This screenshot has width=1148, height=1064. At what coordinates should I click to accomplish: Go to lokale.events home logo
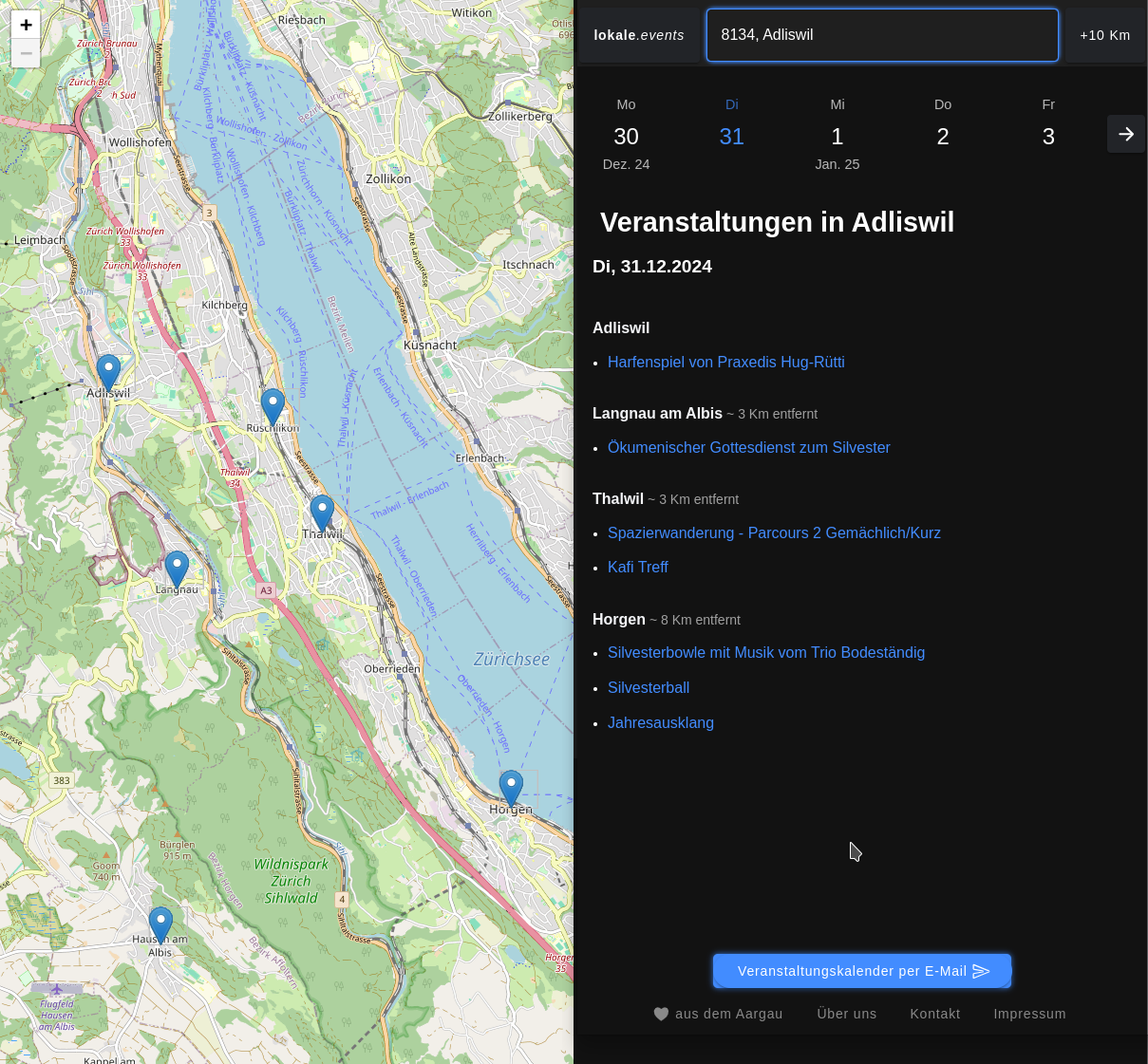[x=638, y=35]
